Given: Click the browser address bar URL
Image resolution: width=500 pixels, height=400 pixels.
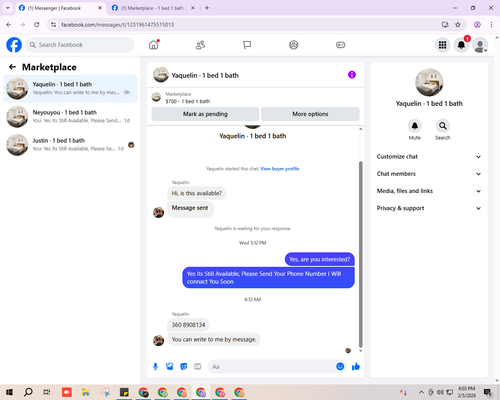Looking at the screenshot, I should (x=118, y=25).
